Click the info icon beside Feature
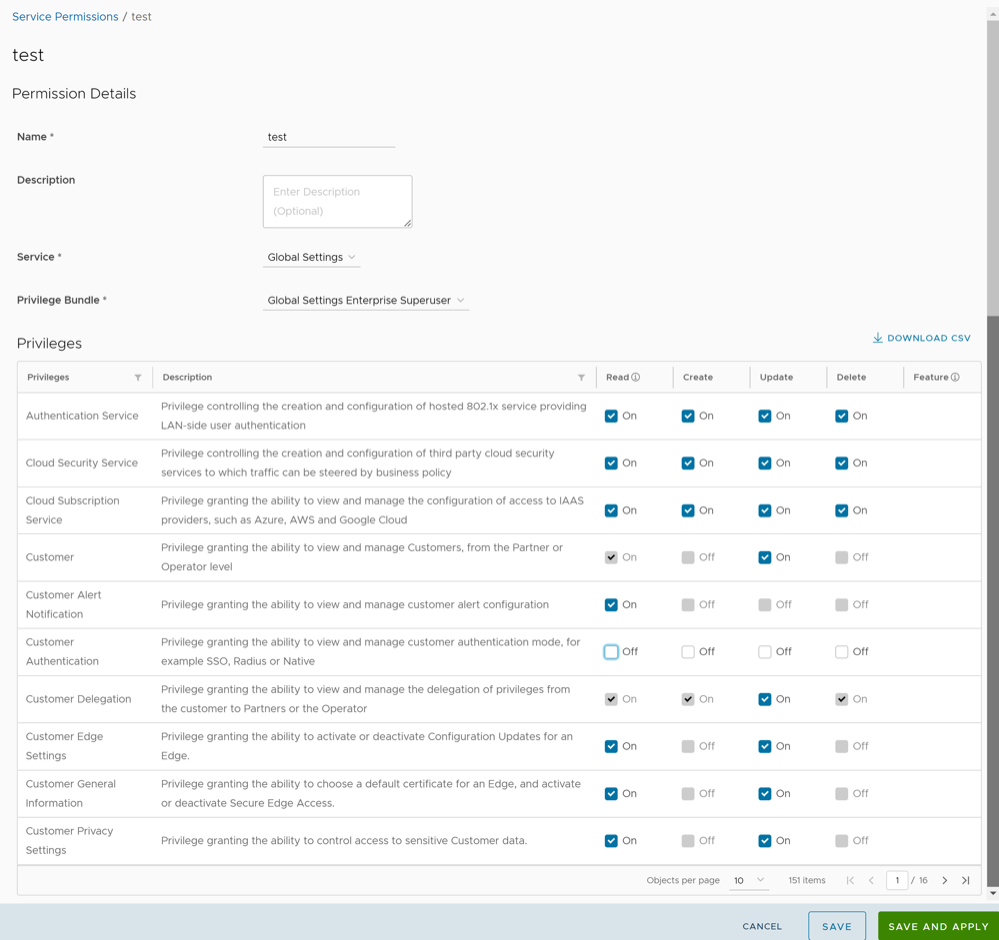 click(956, 378)
